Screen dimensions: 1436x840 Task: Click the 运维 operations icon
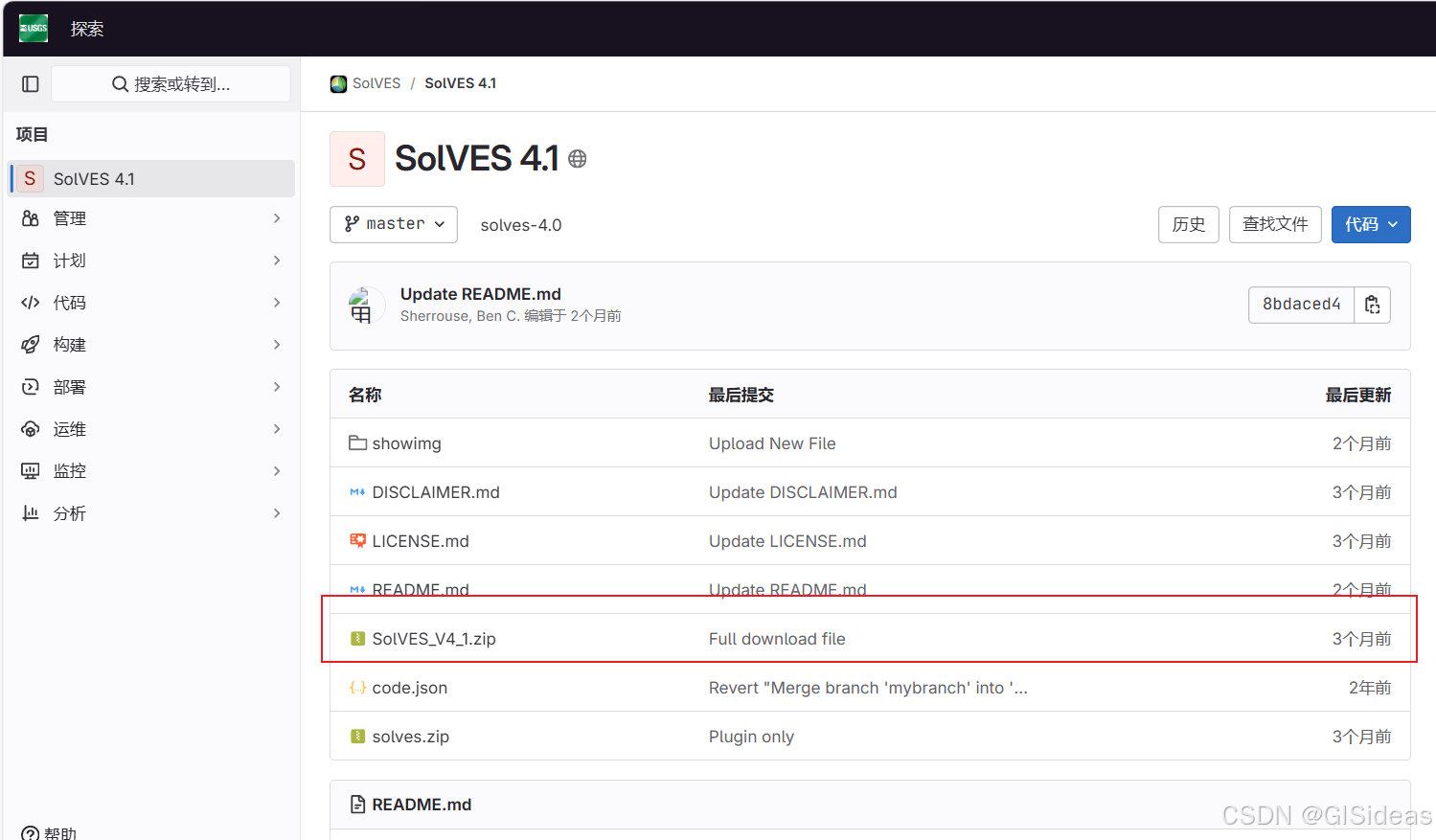click(31, 429)
